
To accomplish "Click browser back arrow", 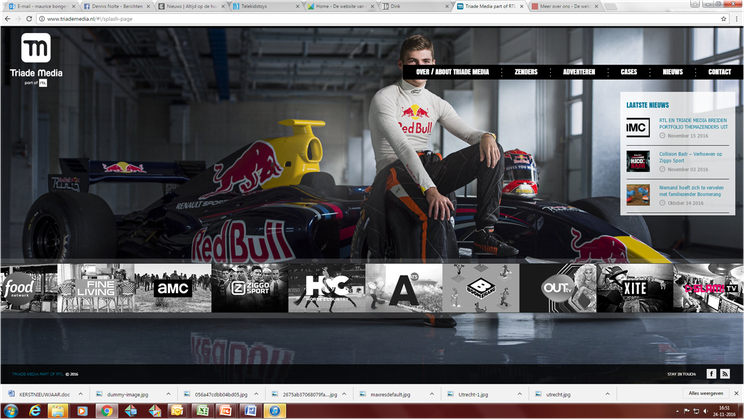I will [7, 19].
